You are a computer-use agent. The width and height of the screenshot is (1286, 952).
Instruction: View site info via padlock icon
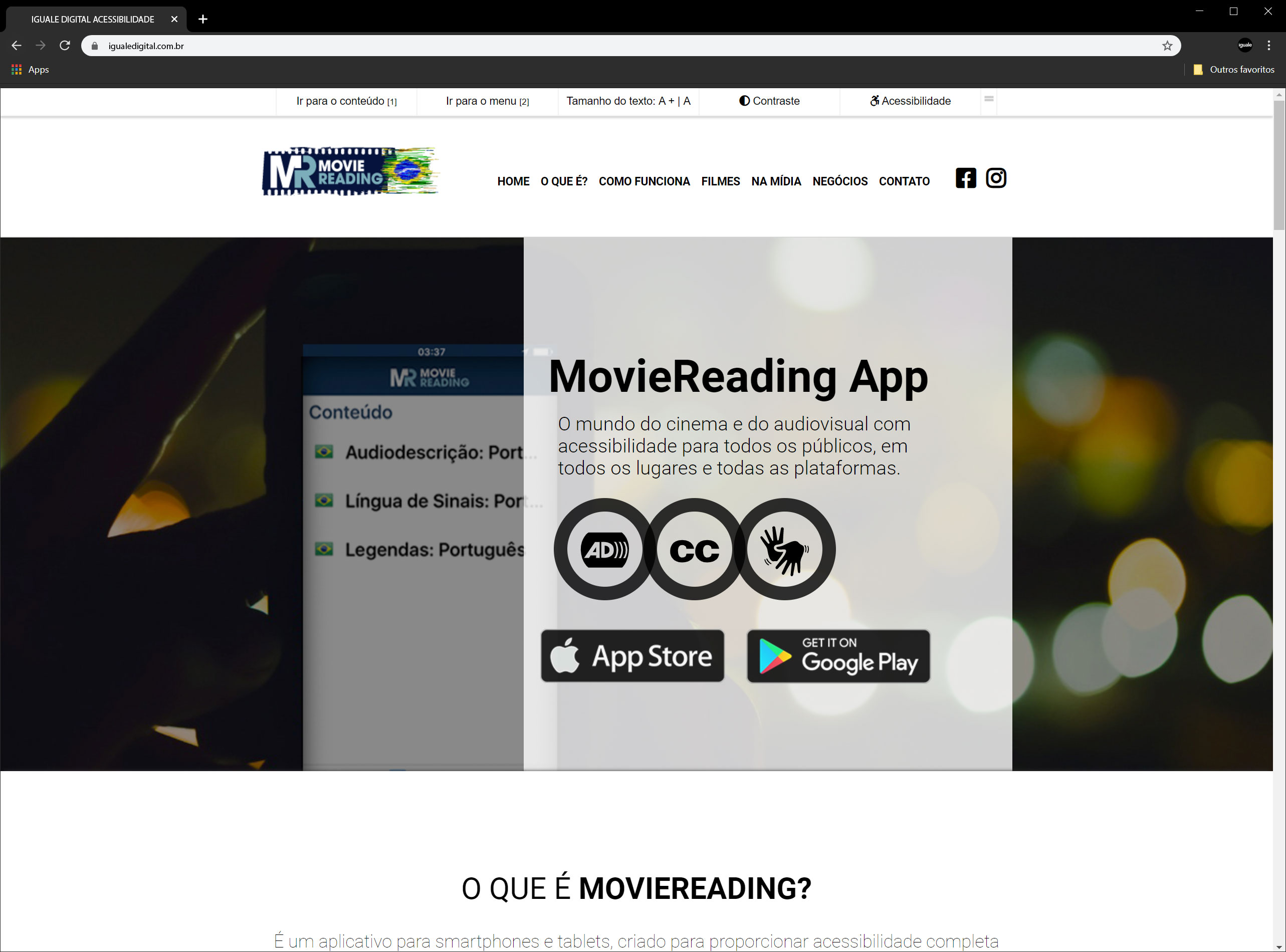point(95,46)
